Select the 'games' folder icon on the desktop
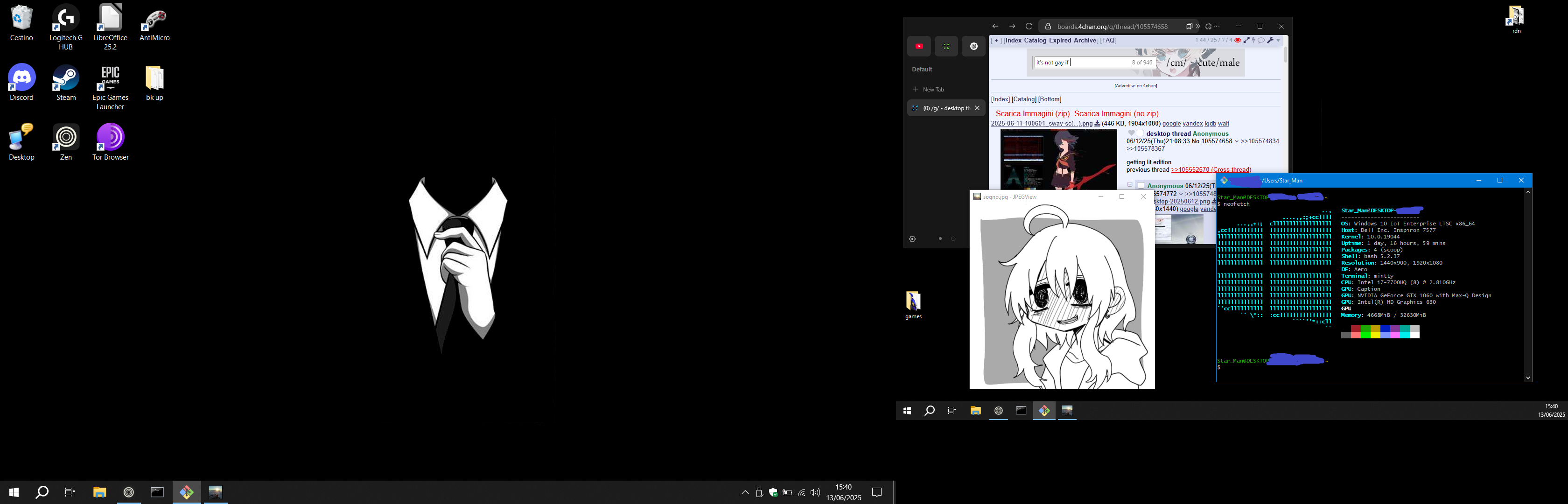Image resolution: width=1568 pixels, height=504 pixels. pos(913,305)
